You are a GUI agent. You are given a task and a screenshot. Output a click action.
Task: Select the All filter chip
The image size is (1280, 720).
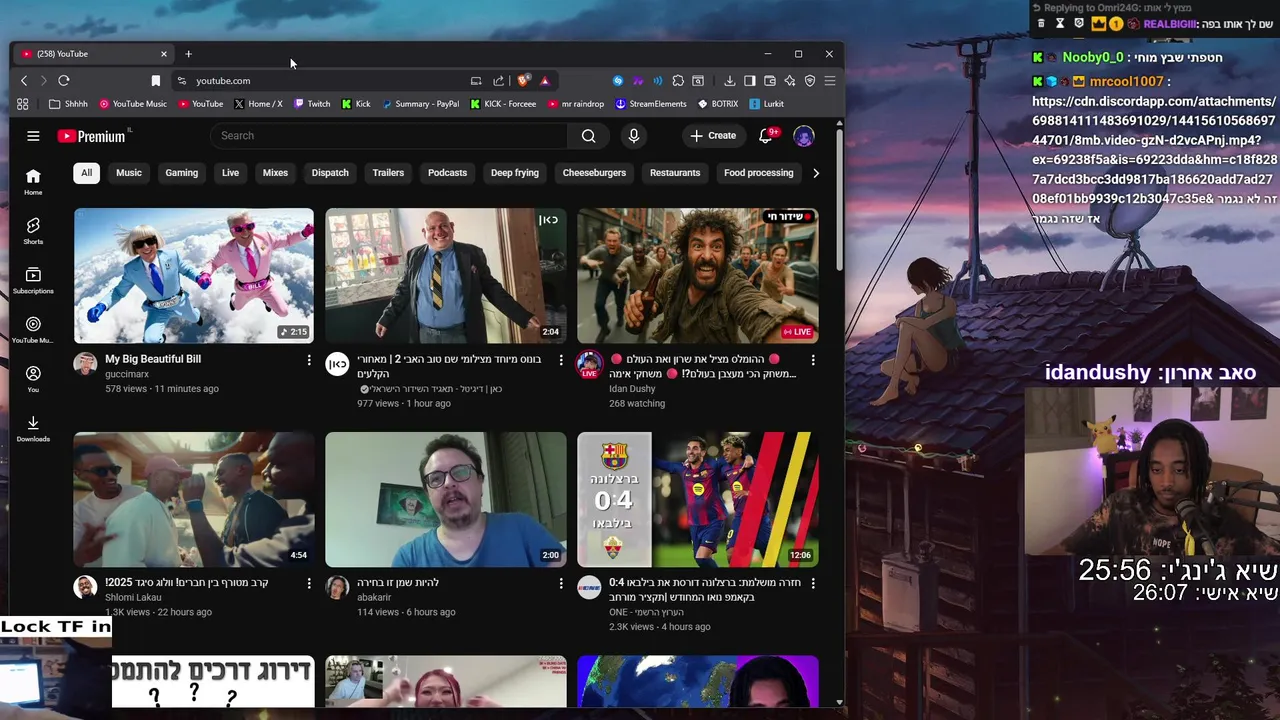(x=87, y=173)
